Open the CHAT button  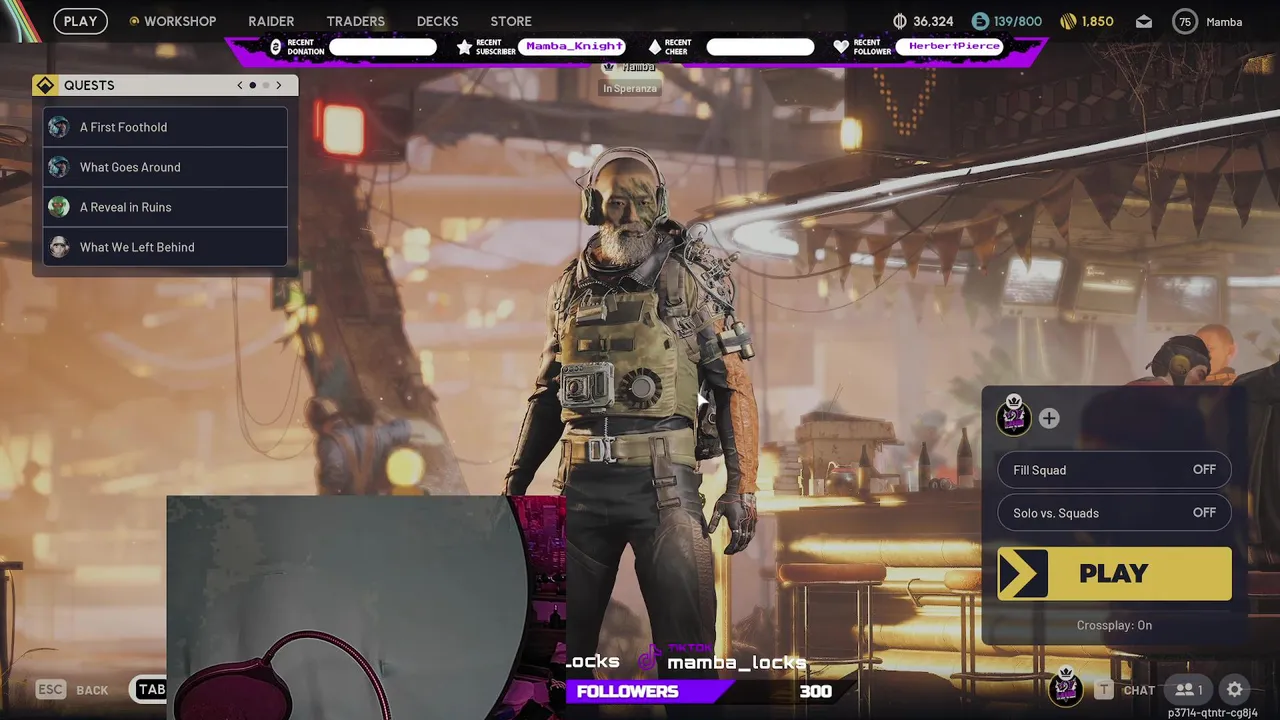pyautogui.click(x=1127, y=689)
